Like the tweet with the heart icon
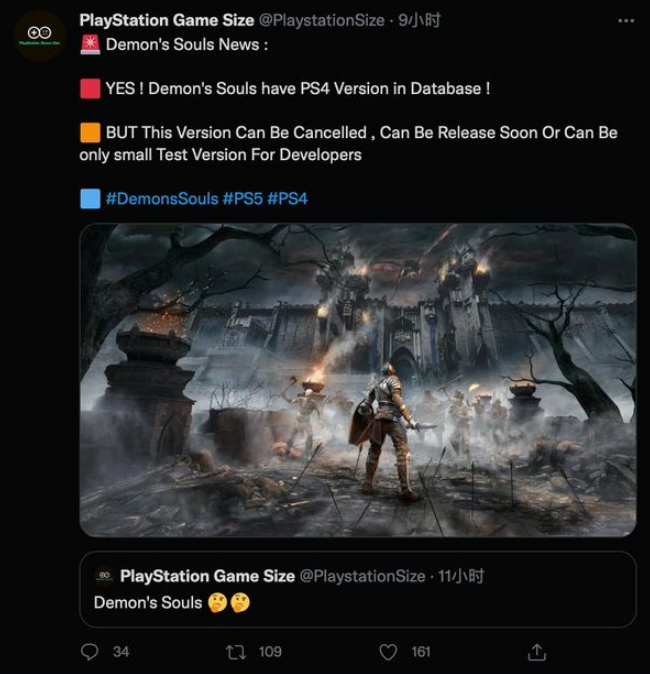 [388, 652]
